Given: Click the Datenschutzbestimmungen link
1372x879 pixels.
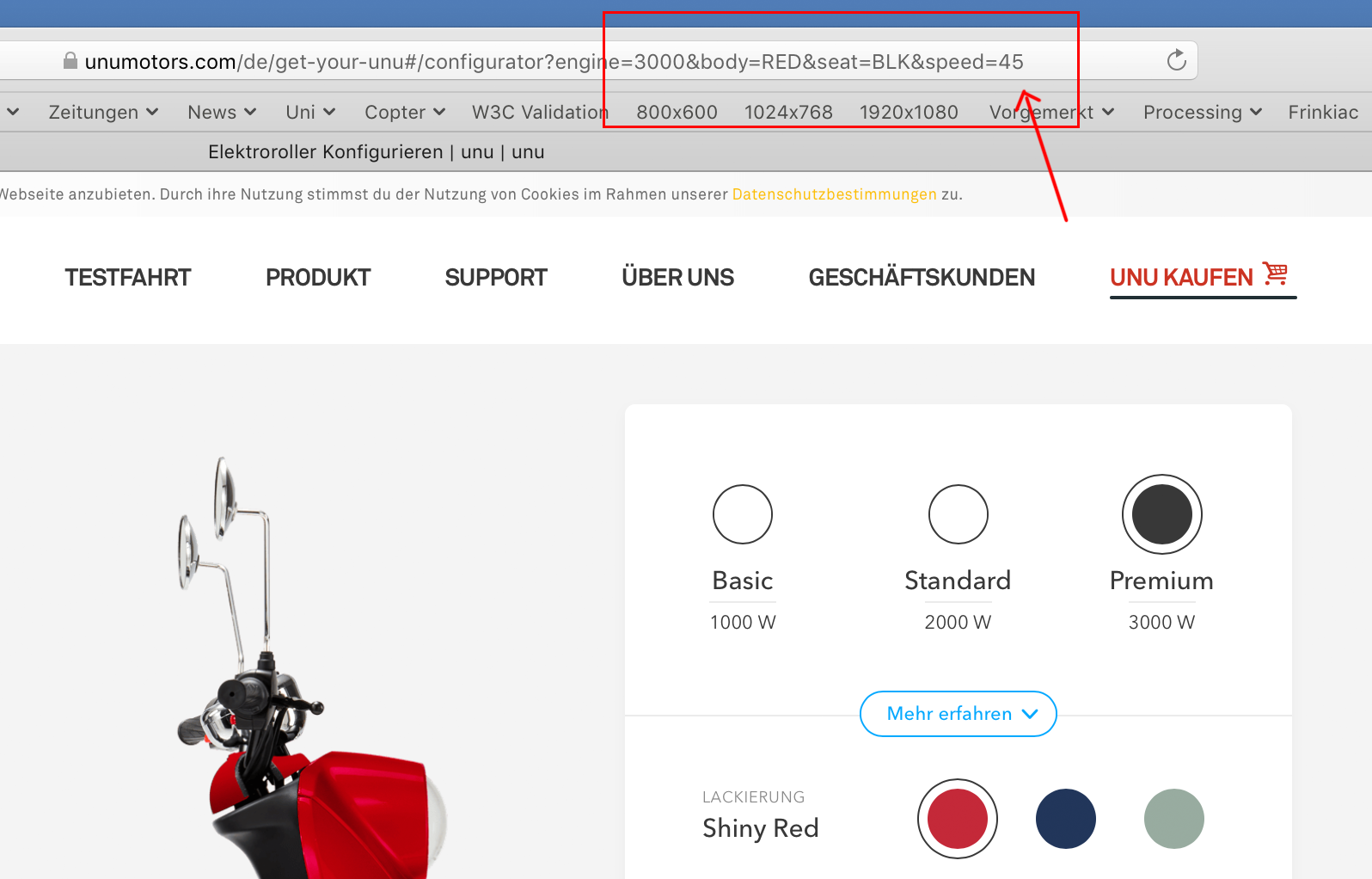Looking at the screenshot, I should [x=834, y=194].
